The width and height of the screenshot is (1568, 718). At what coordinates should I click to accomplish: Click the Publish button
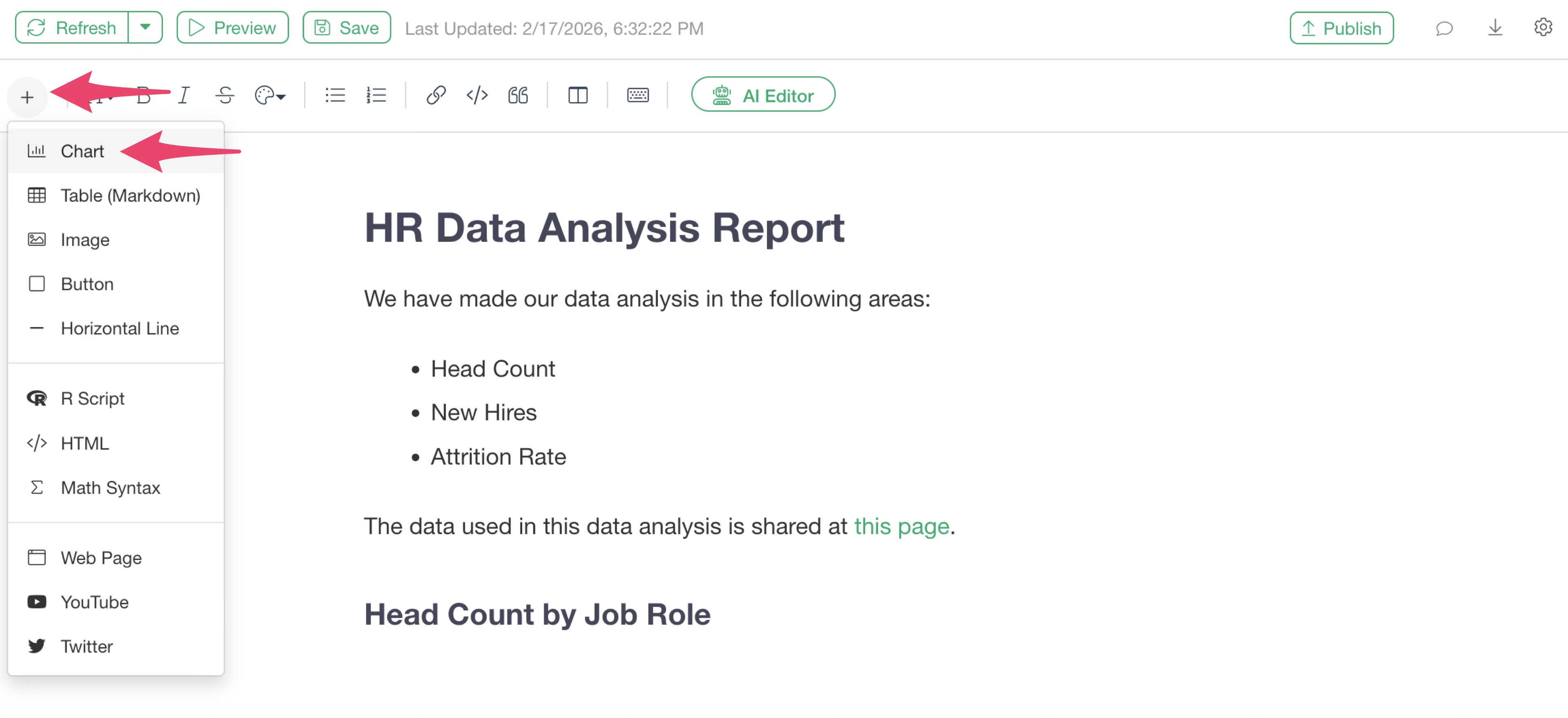(x=1341, y=29)
